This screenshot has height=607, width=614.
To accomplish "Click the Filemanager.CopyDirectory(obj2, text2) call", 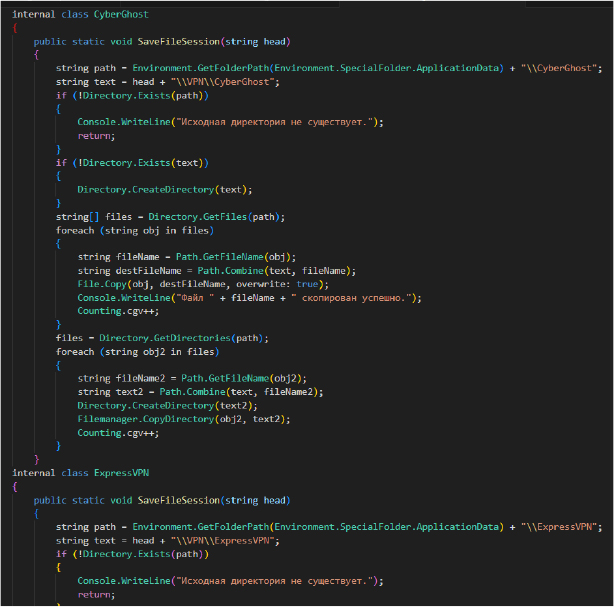I will point(181,419).
